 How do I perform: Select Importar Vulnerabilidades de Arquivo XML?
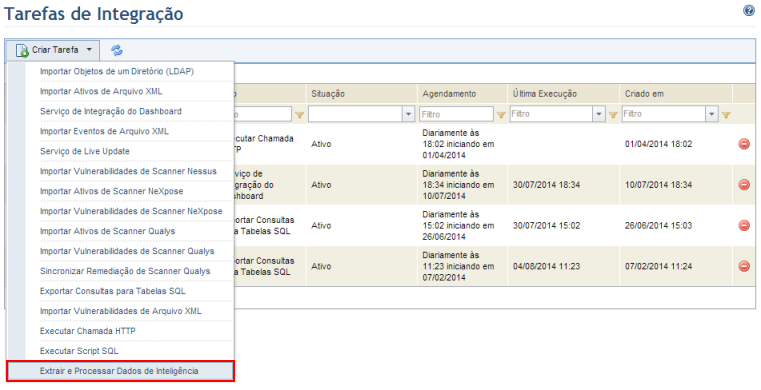(121, 311)
